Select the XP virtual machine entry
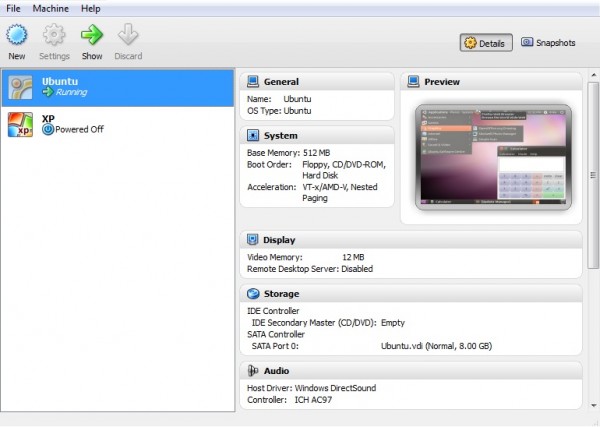The height and width of the screenshot is (427, 600). point(118,125)
